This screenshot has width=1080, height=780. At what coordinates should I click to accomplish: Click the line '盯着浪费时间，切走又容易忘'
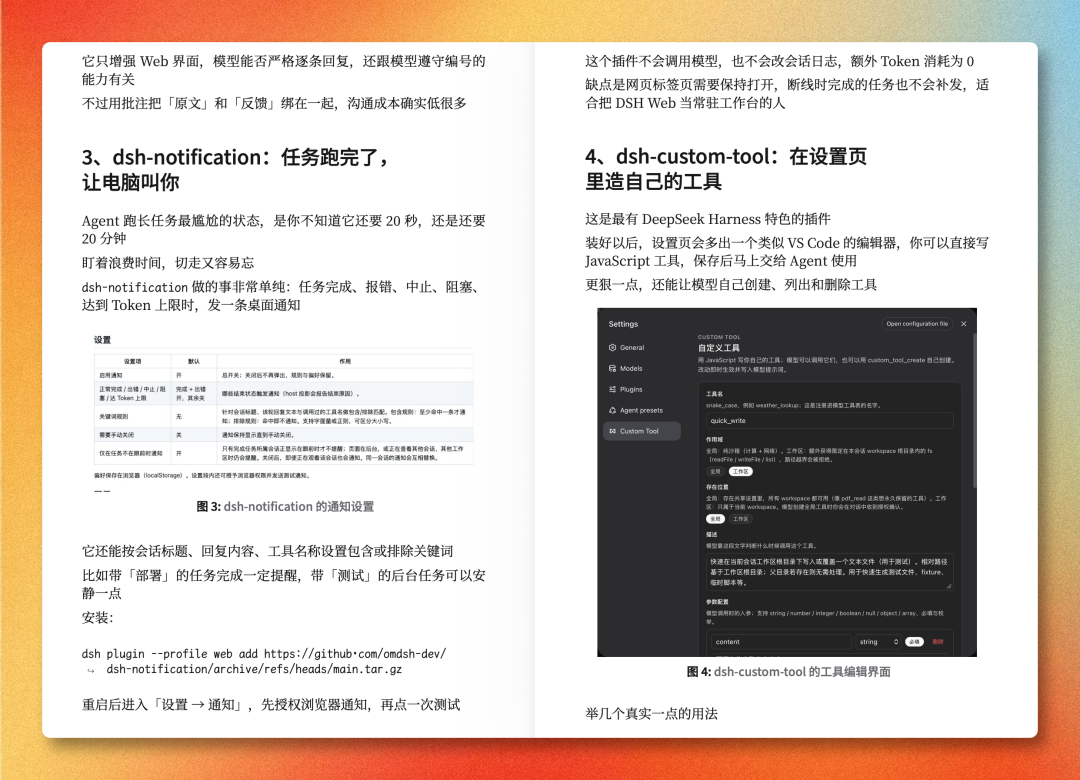(168, 263)
